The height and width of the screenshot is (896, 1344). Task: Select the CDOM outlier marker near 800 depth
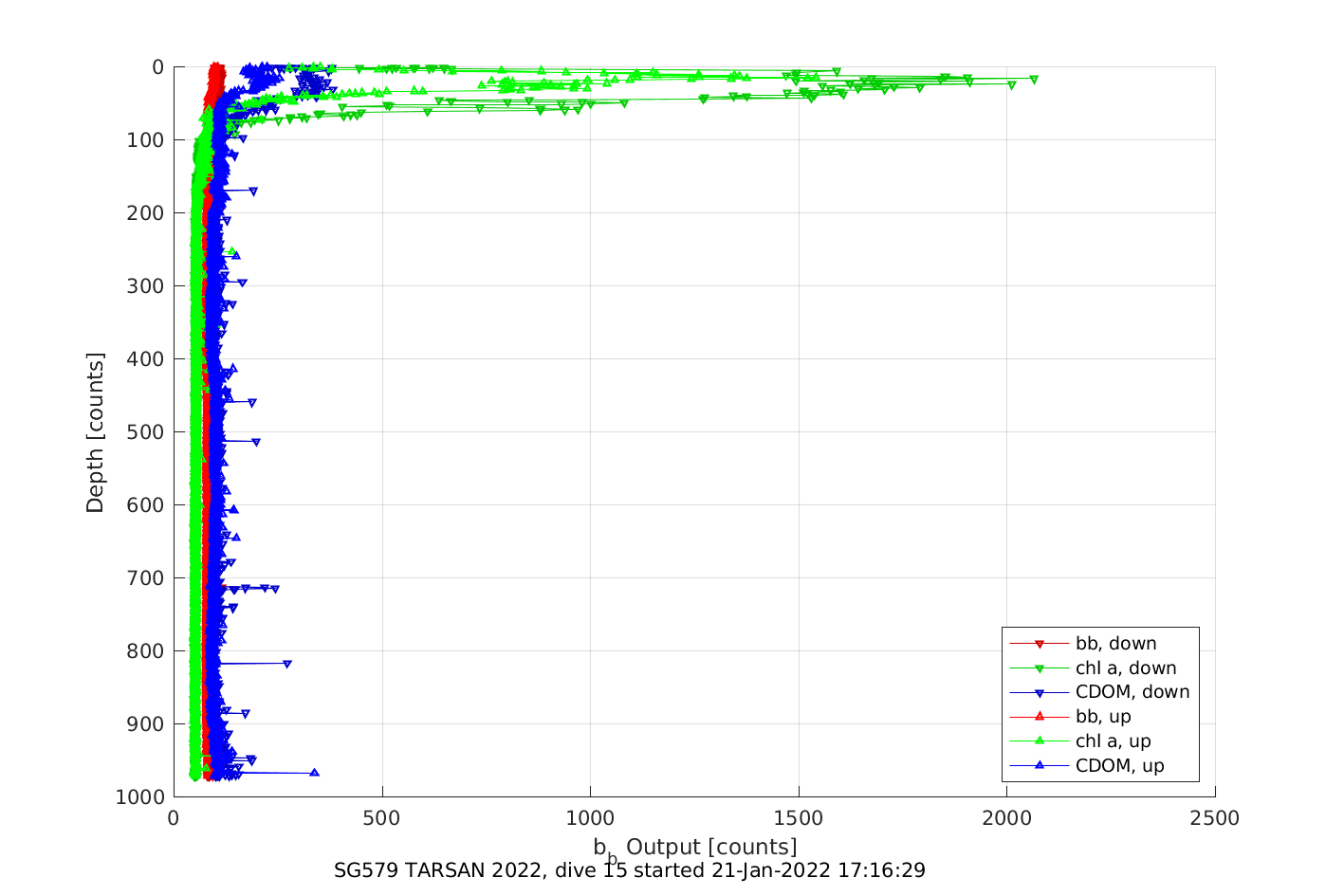pos(287,664)
